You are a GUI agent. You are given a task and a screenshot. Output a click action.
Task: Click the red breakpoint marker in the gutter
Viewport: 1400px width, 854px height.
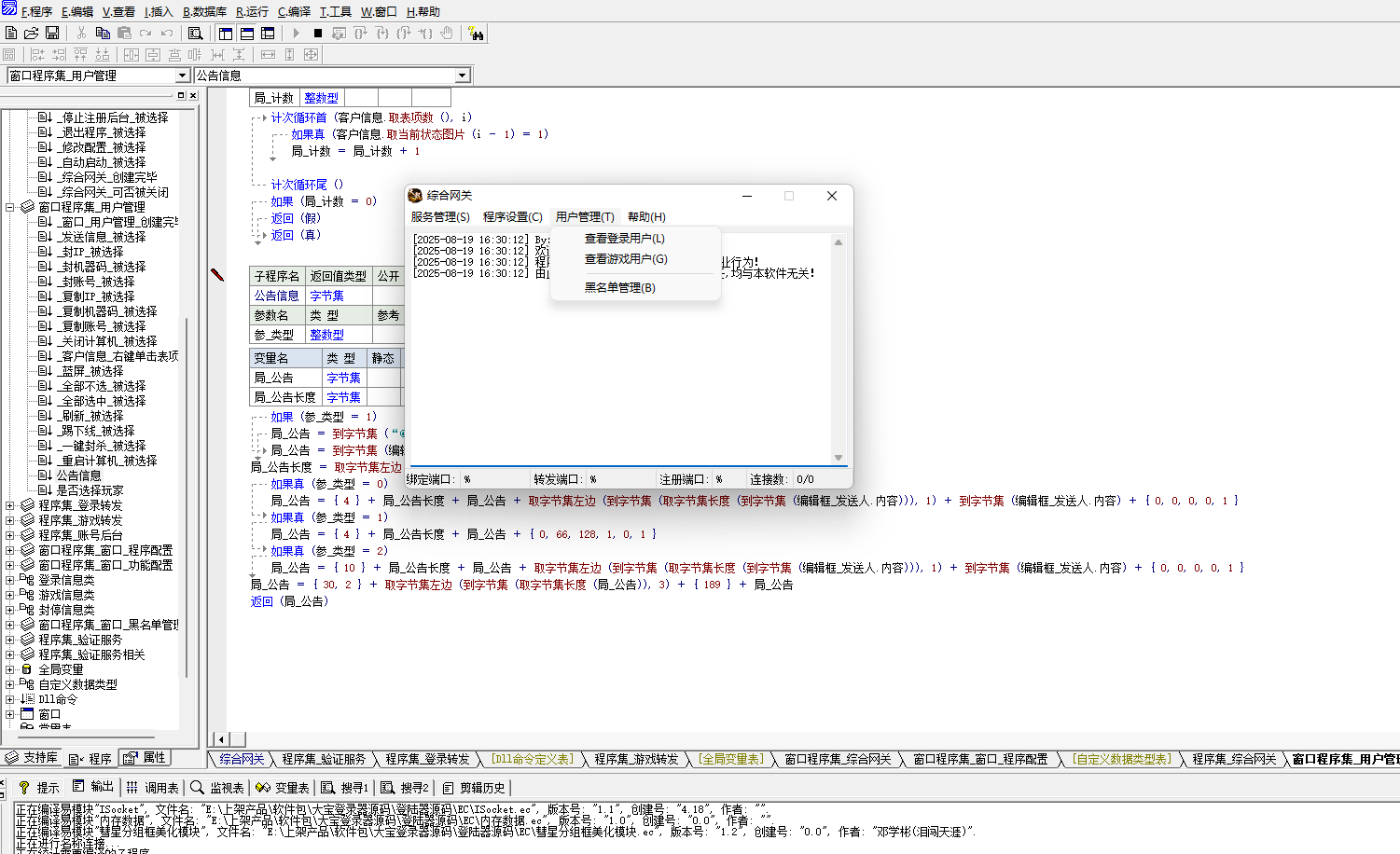tap(217, 274)
